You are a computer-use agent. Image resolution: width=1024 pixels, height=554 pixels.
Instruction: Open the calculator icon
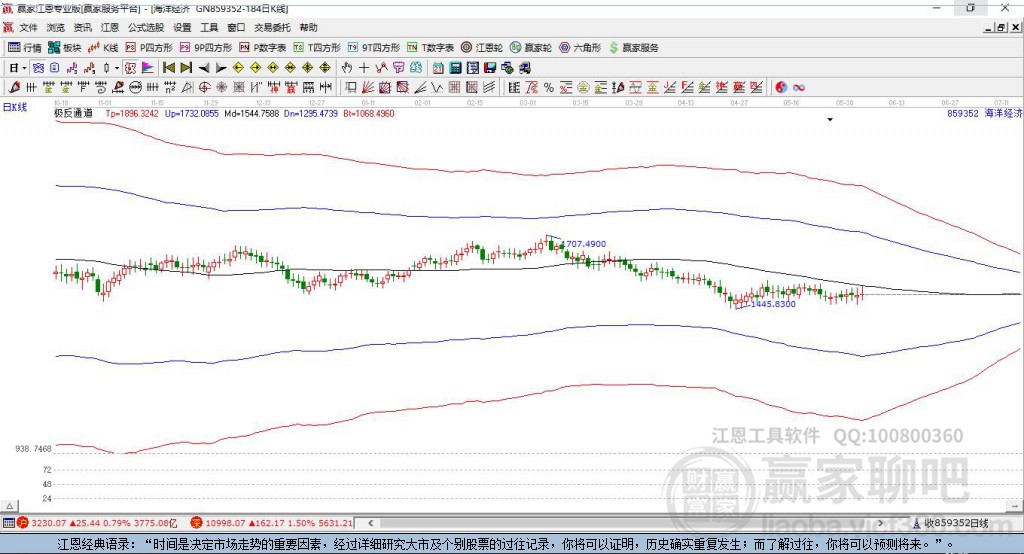pos(456,68)
